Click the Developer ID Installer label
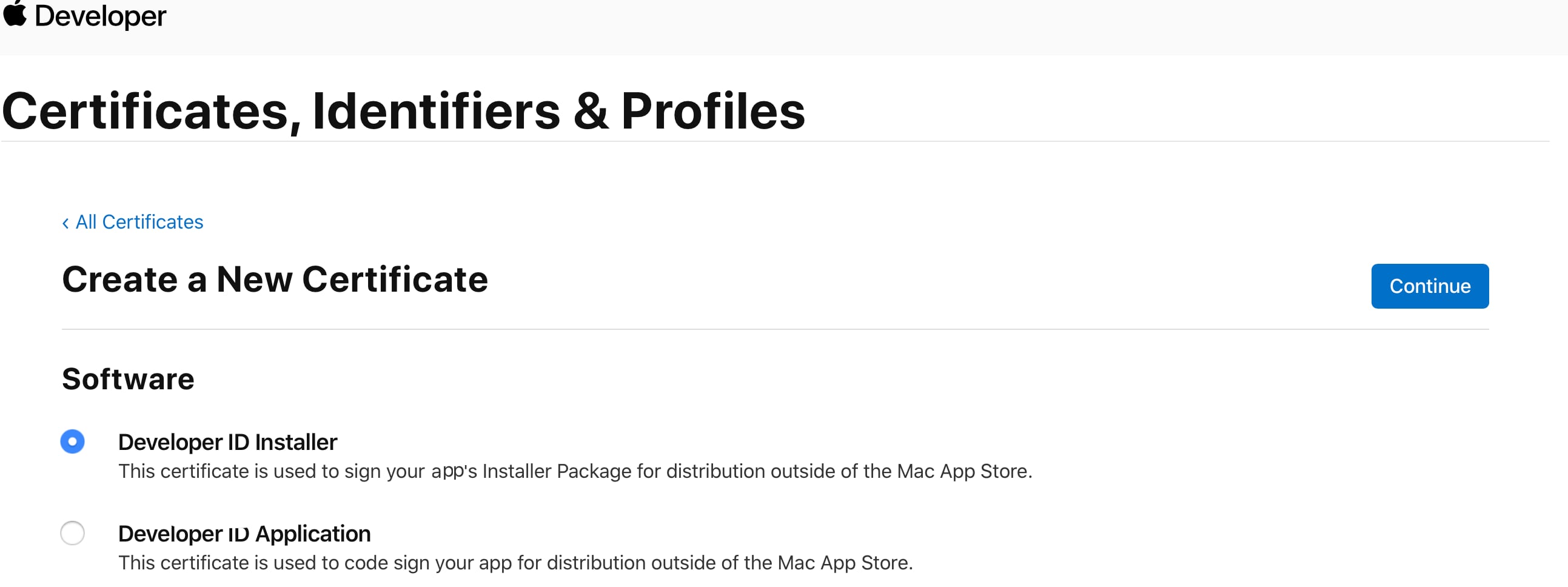 tap(227, 442)
